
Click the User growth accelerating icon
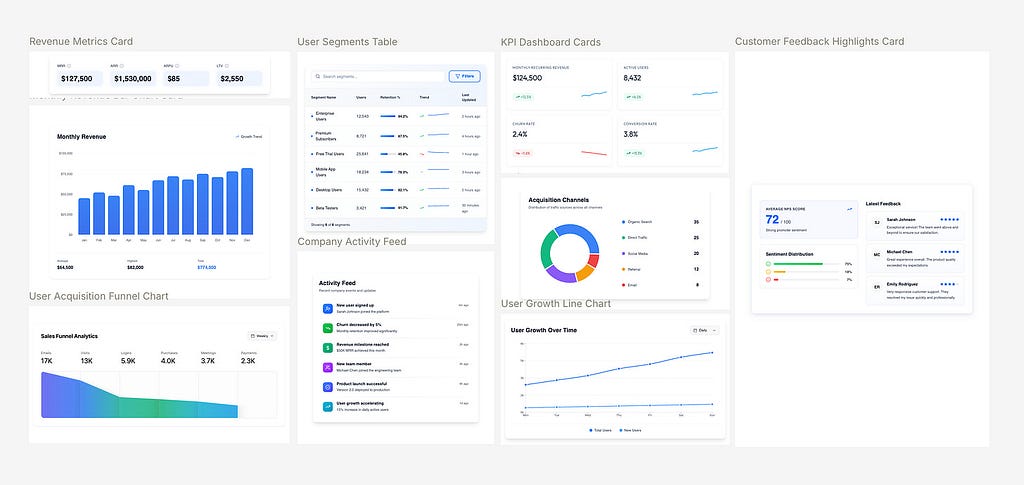click(327, 406)
